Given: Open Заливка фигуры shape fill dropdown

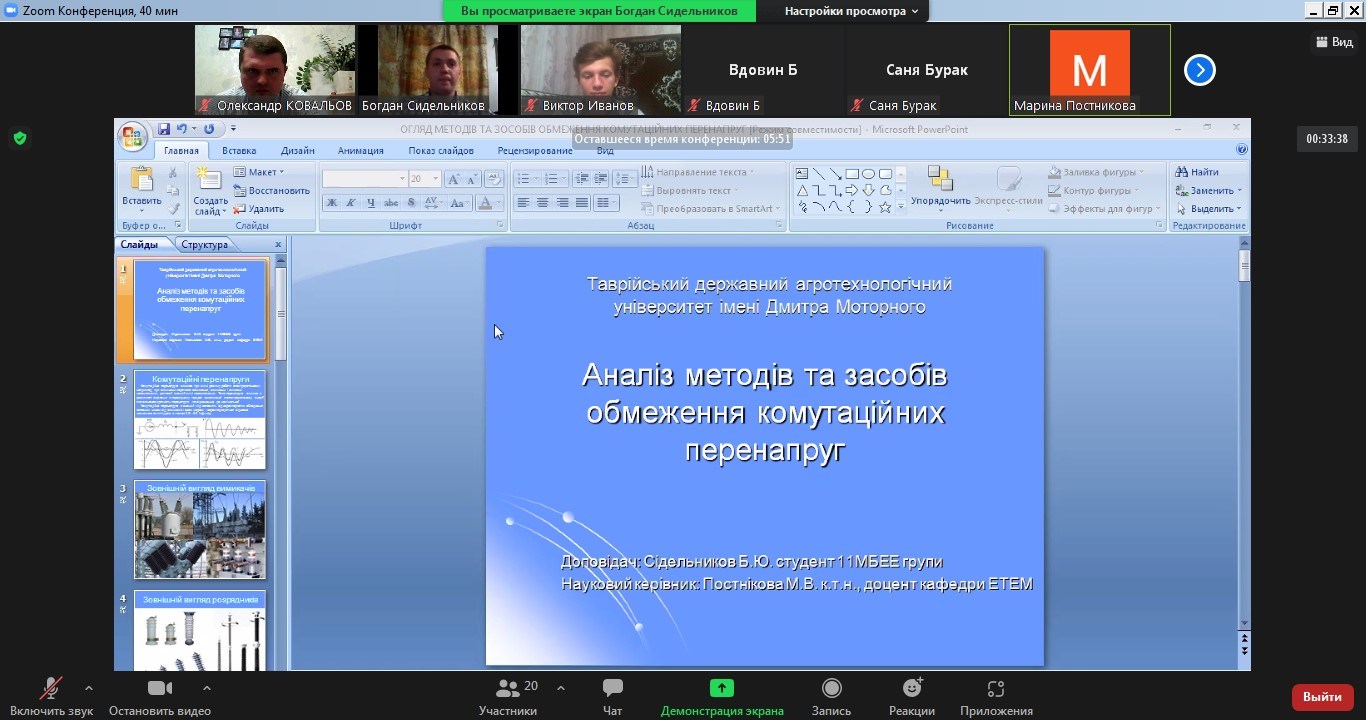Looking at the screenshot, I should pos(1098,172).
